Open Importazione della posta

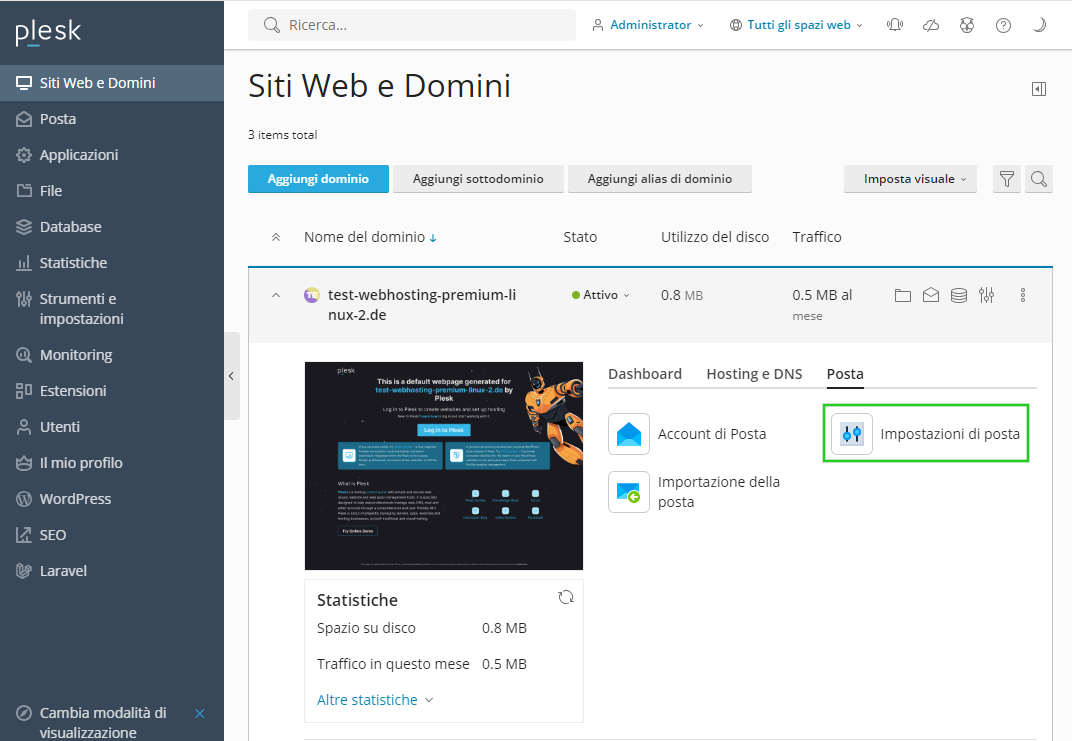695,492
